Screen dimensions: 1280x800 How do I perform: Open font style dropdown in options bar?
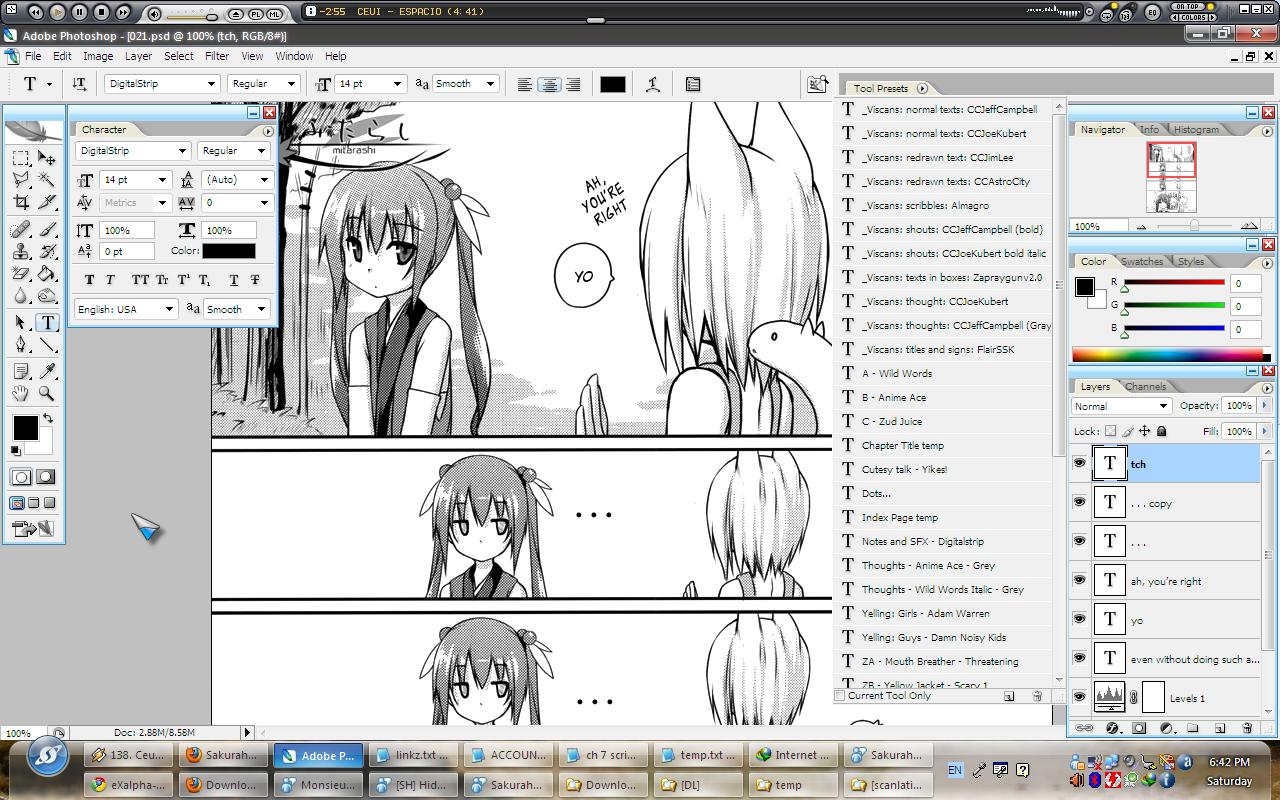tap(291, 84)
